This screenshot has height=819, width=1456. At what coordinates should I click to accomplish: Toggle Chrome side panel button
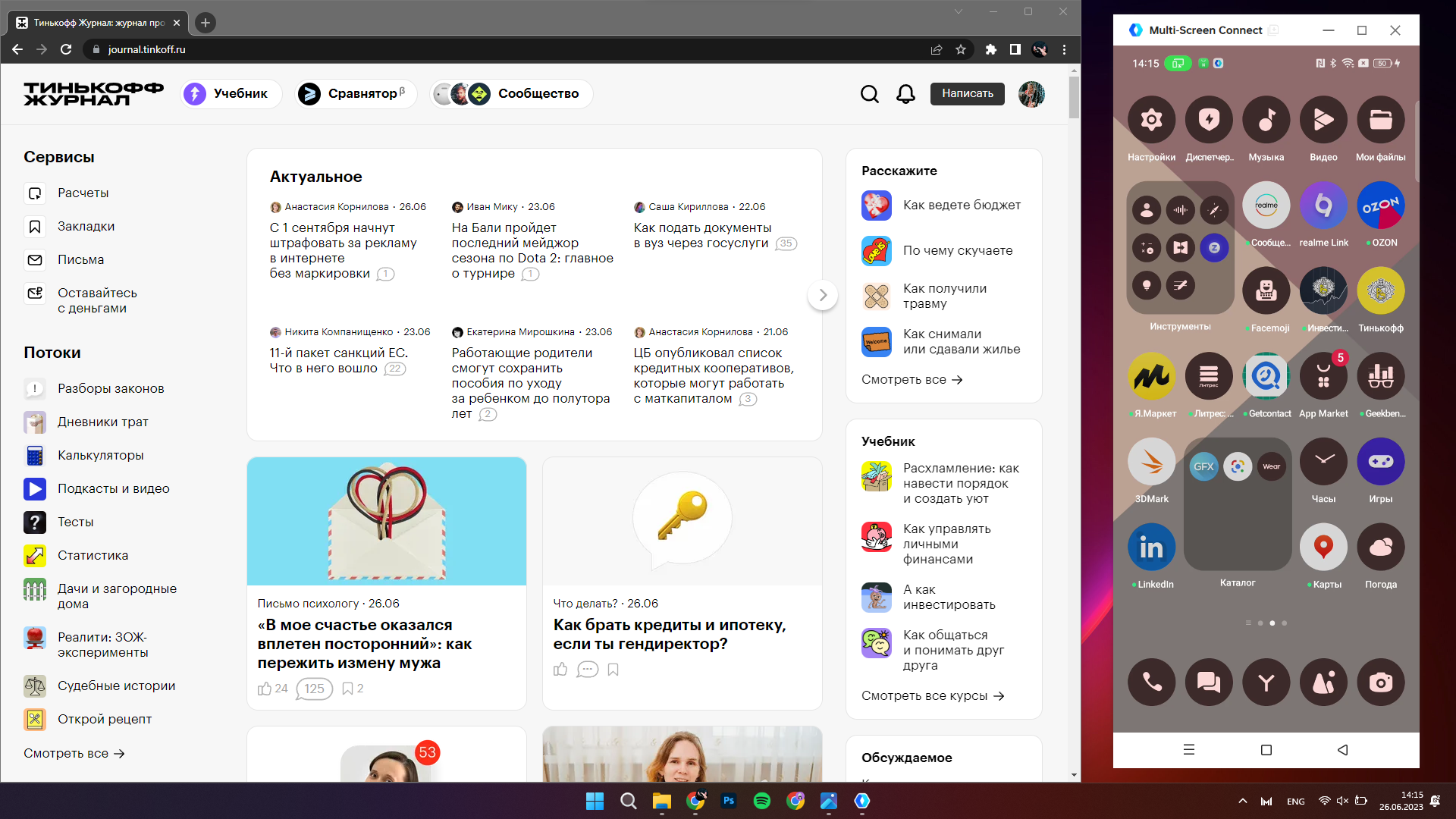coord(1015,49)
